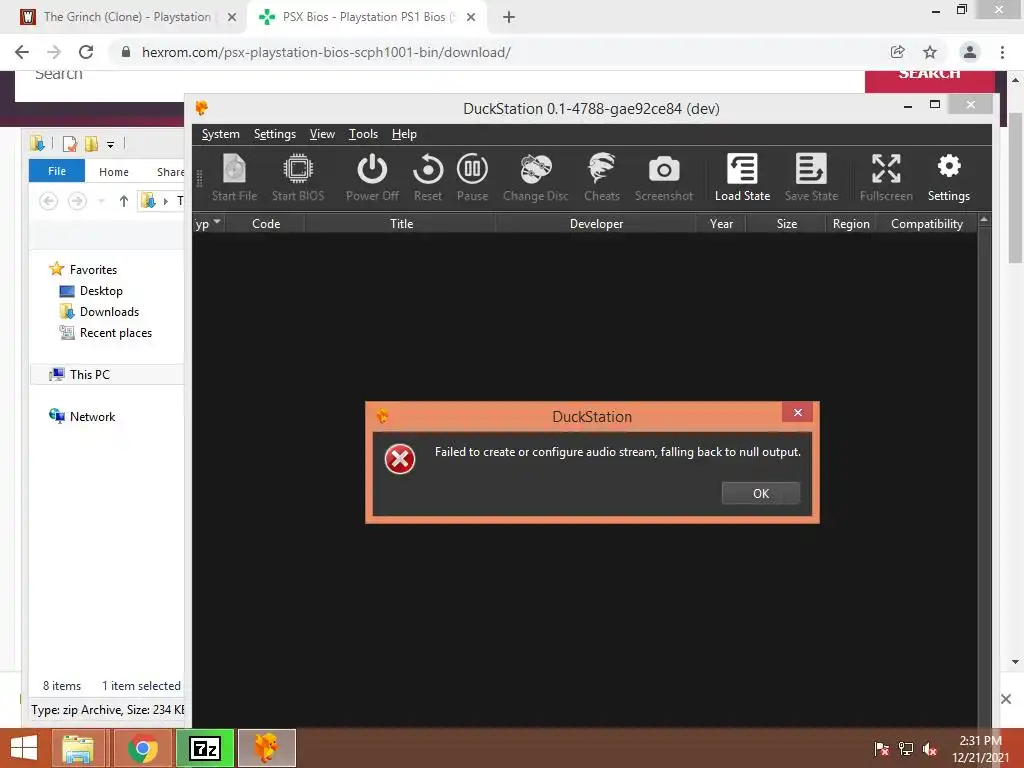This screenshot has width=1024, height=768.
Task: Click Explorer Forward arrow button
Action: point(77,201)
